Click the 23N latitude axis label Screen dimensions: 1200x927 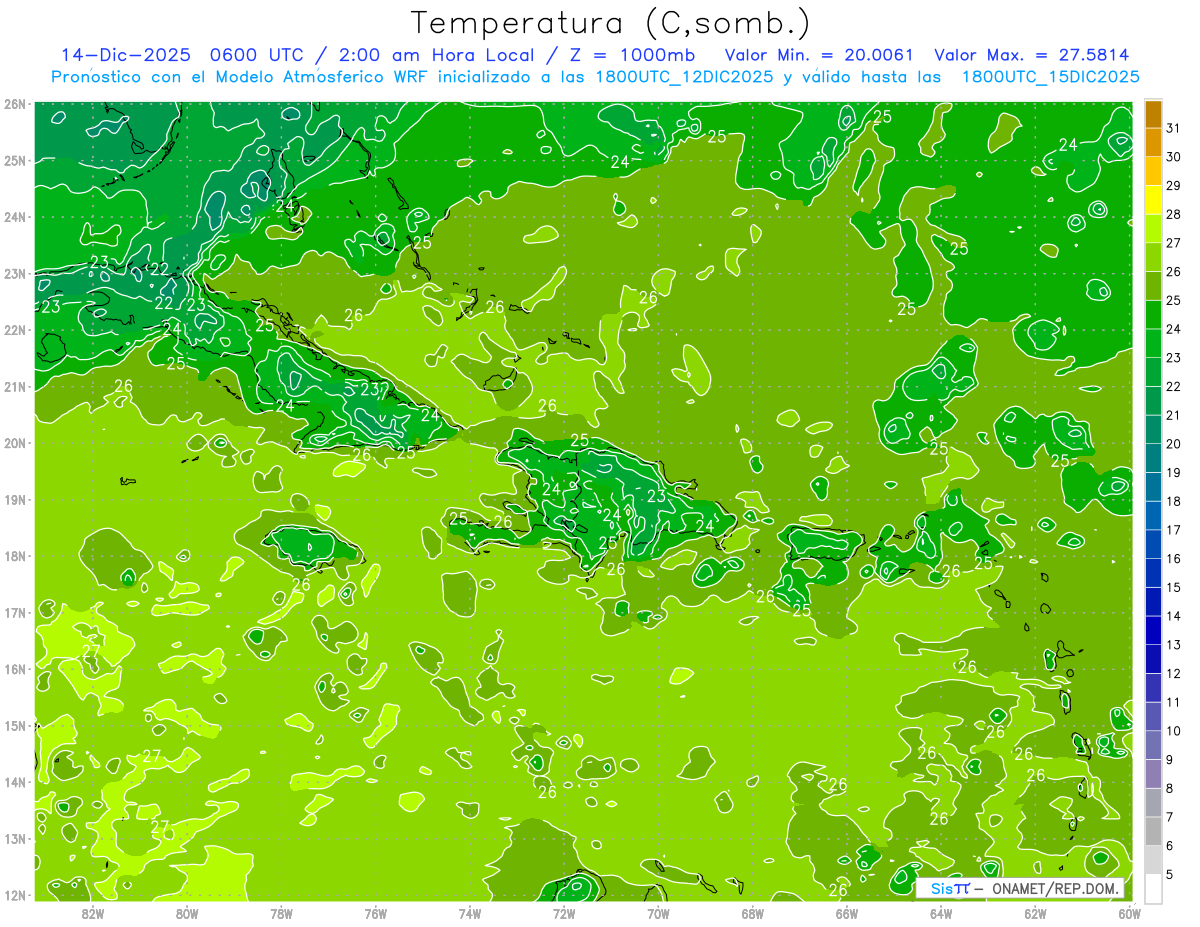tap(14, 273)
